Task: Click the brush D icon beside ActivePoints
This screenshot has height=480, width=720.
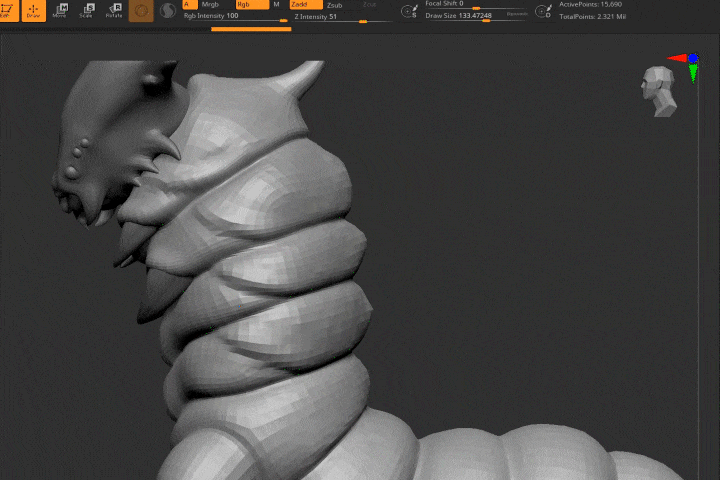Action: click(544, 11)
